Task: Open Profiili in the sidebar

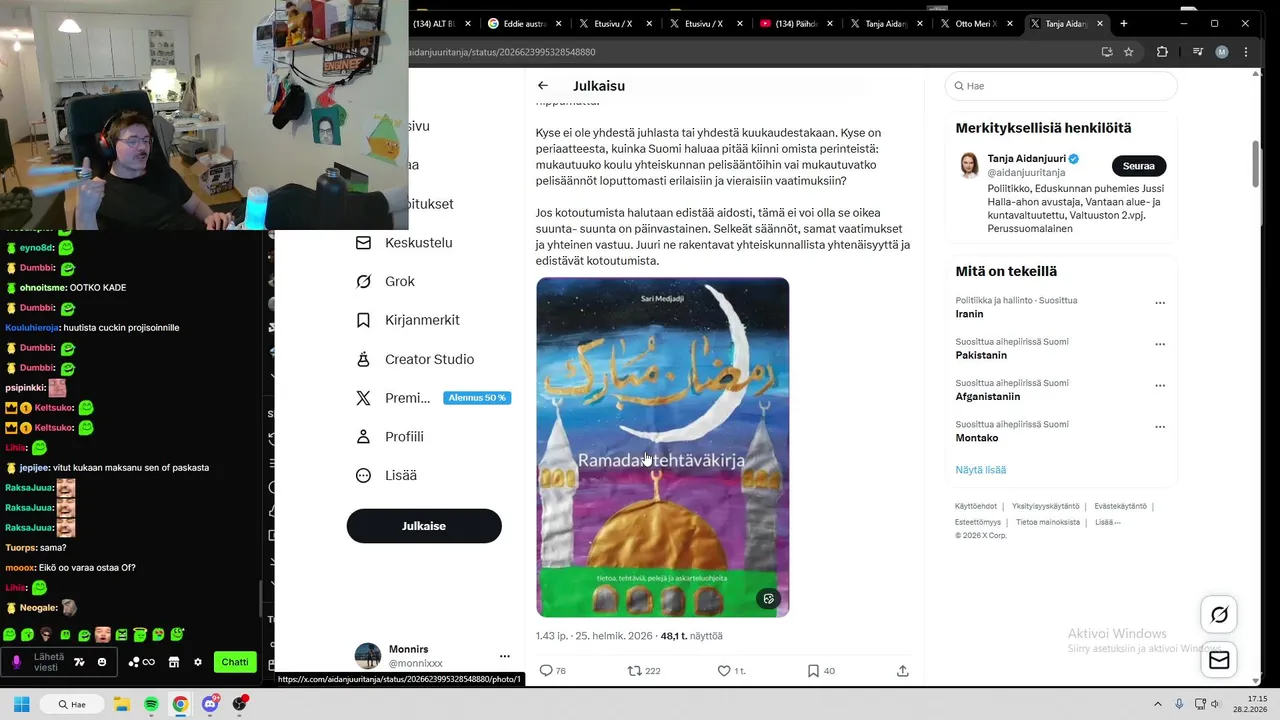Action: [x=390, y=437]
